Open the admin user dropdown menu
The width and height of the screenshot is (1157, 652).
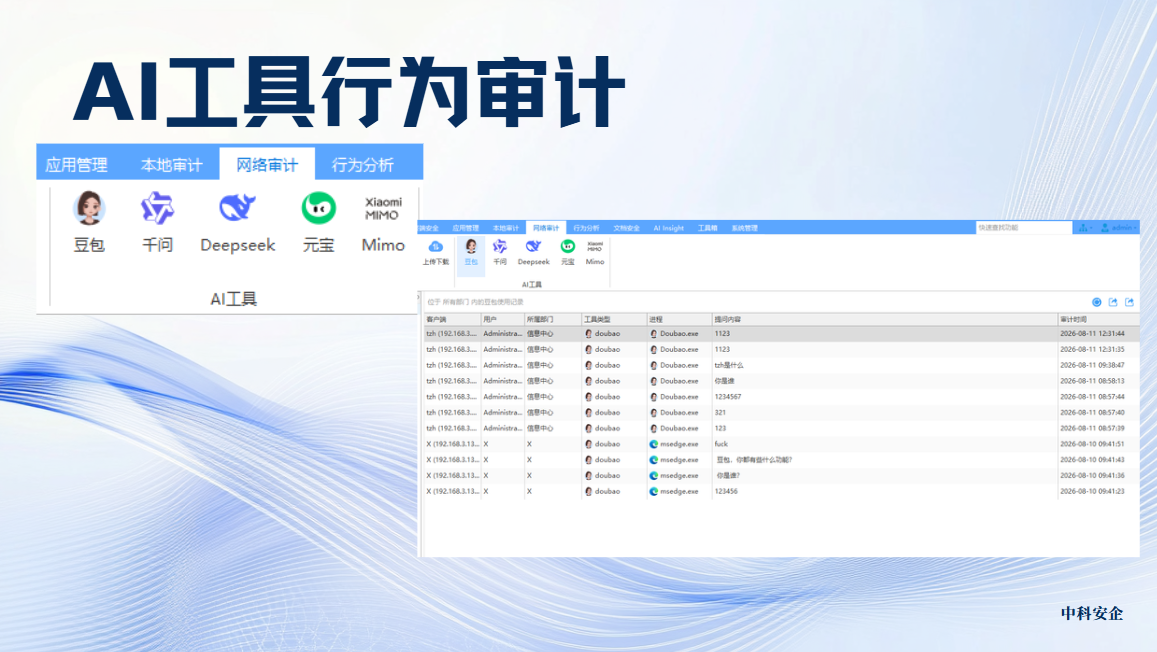point(1119,228)
